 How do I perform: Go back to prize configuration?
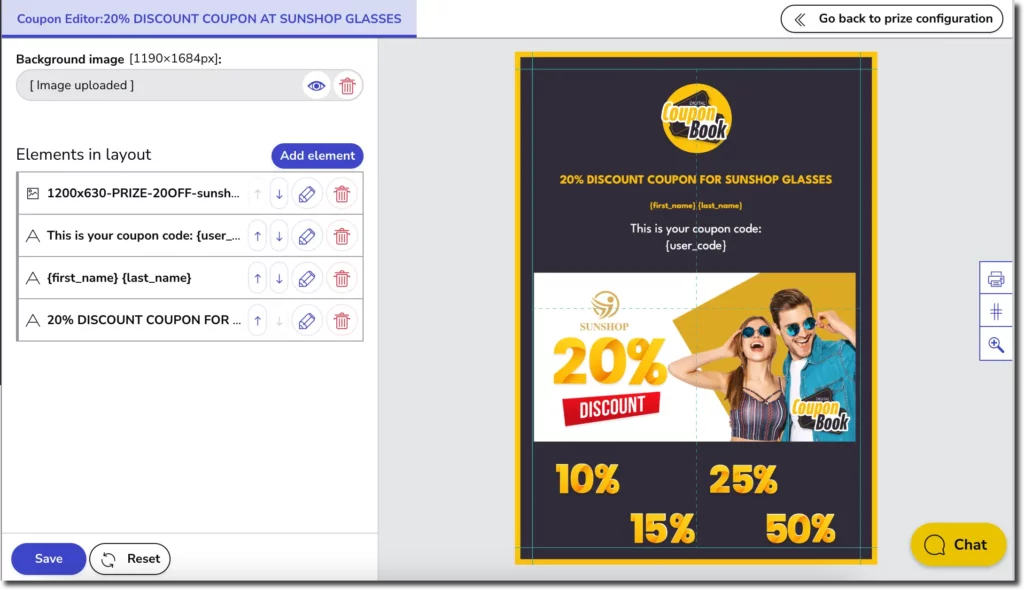pyautogui.click(x=890, y=19)
